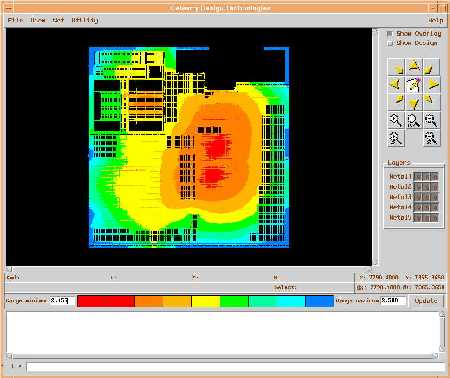Image resolution: width=450 pixels, height=378 pixels.
Task: Pan diagonally with upper-left arrow icon
Action: tap(396, 66)
